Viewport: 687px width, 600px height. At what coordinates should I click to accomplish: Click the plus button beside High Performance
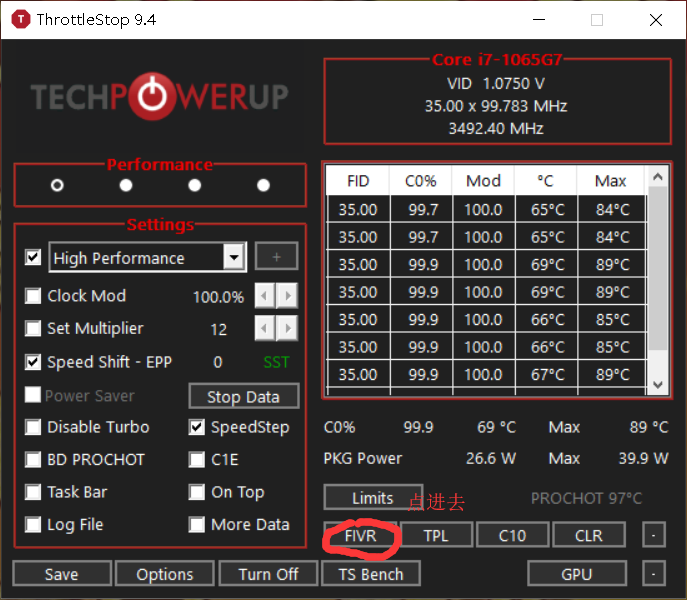point(276,256)
